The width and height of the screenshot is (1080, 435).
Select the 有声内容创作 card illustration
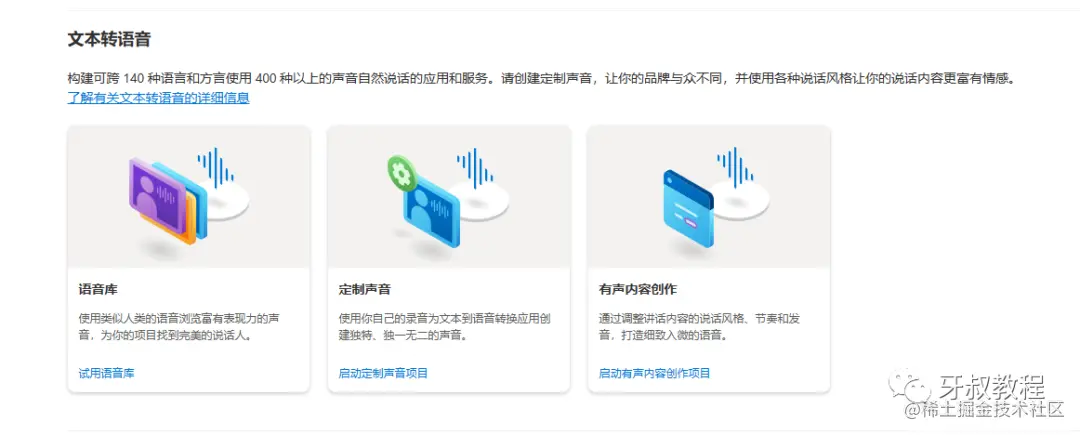pos(709,197)
